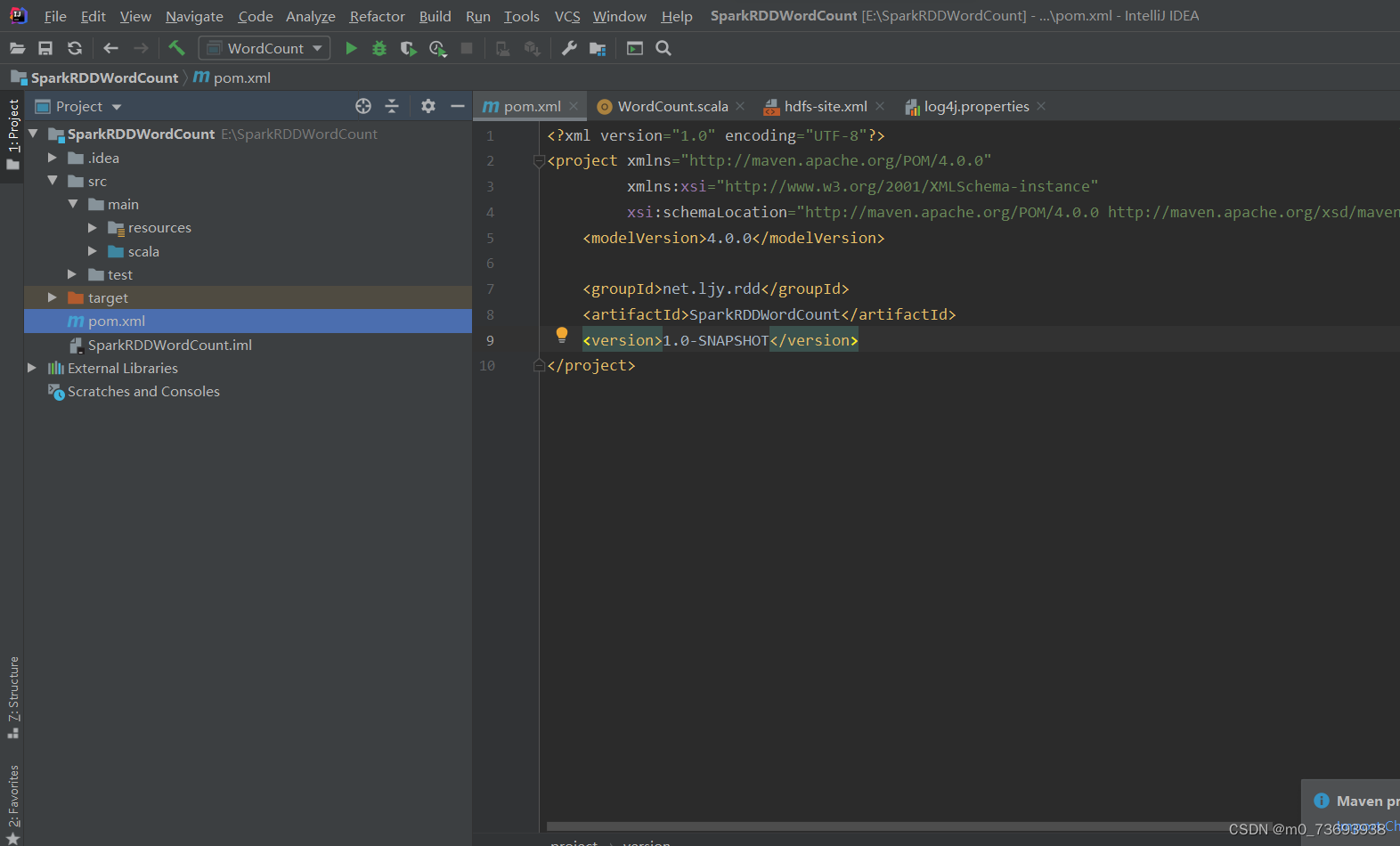Fold the project tag on line 2
Screen dimensions: 1400x846
tap(539, 161)
